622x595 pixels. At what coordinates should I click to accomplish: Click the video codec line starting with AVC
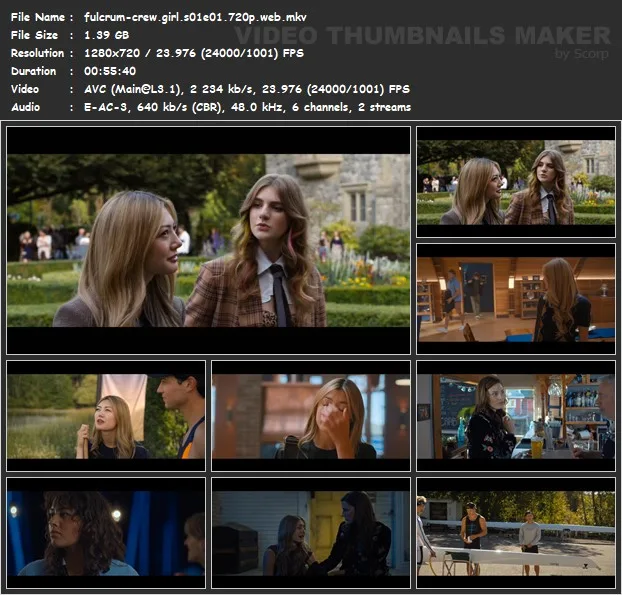click(x=247, y=89)
